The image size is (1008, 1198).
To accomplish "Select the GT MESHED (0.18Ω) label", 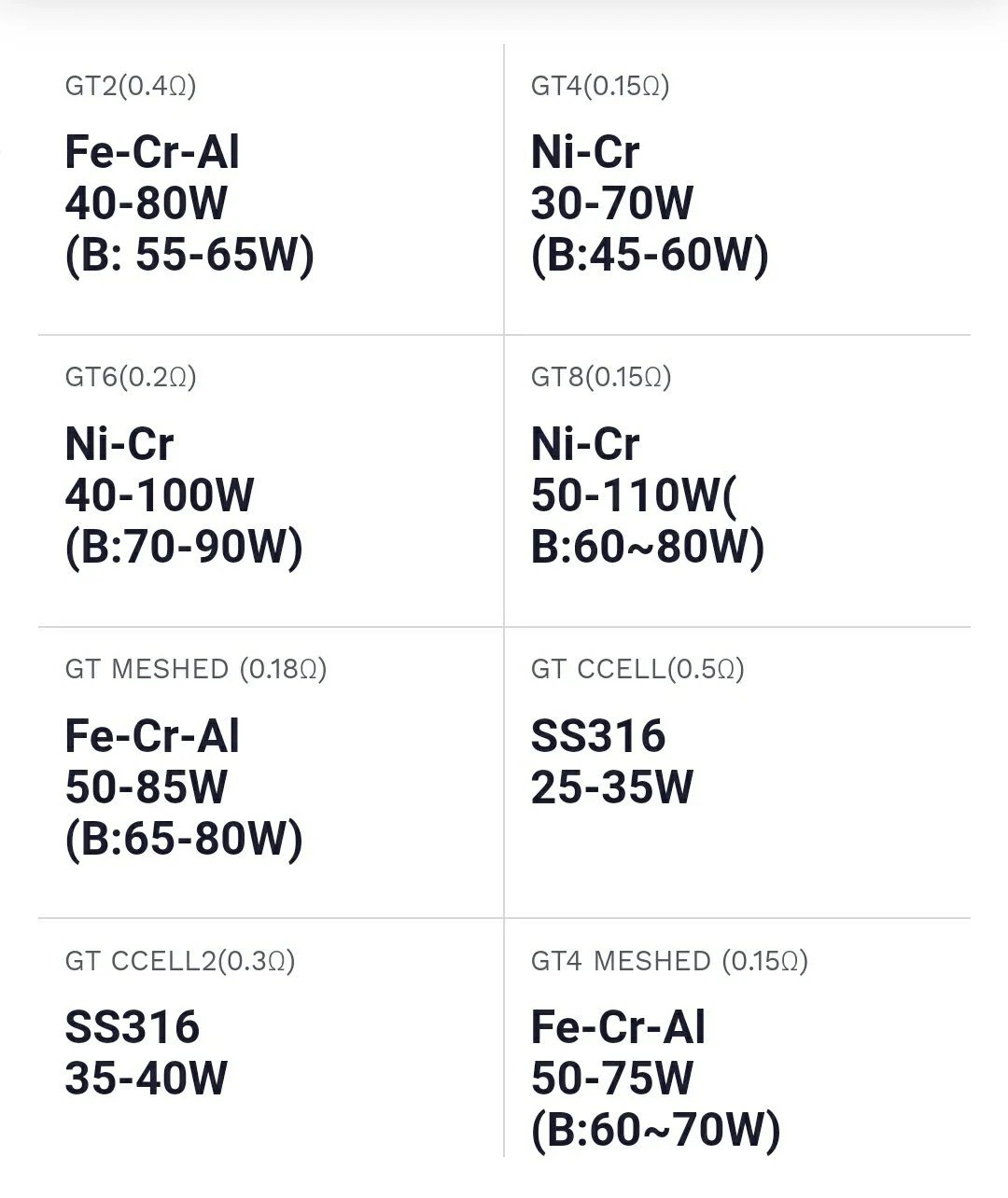I will pos(196,669).
